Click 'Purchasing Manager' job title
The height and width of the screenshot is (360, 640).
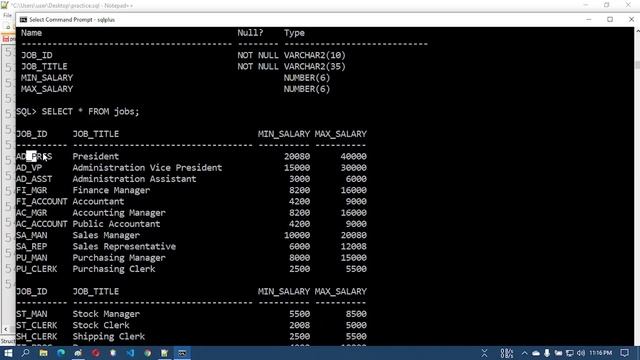tap(119, 258)
